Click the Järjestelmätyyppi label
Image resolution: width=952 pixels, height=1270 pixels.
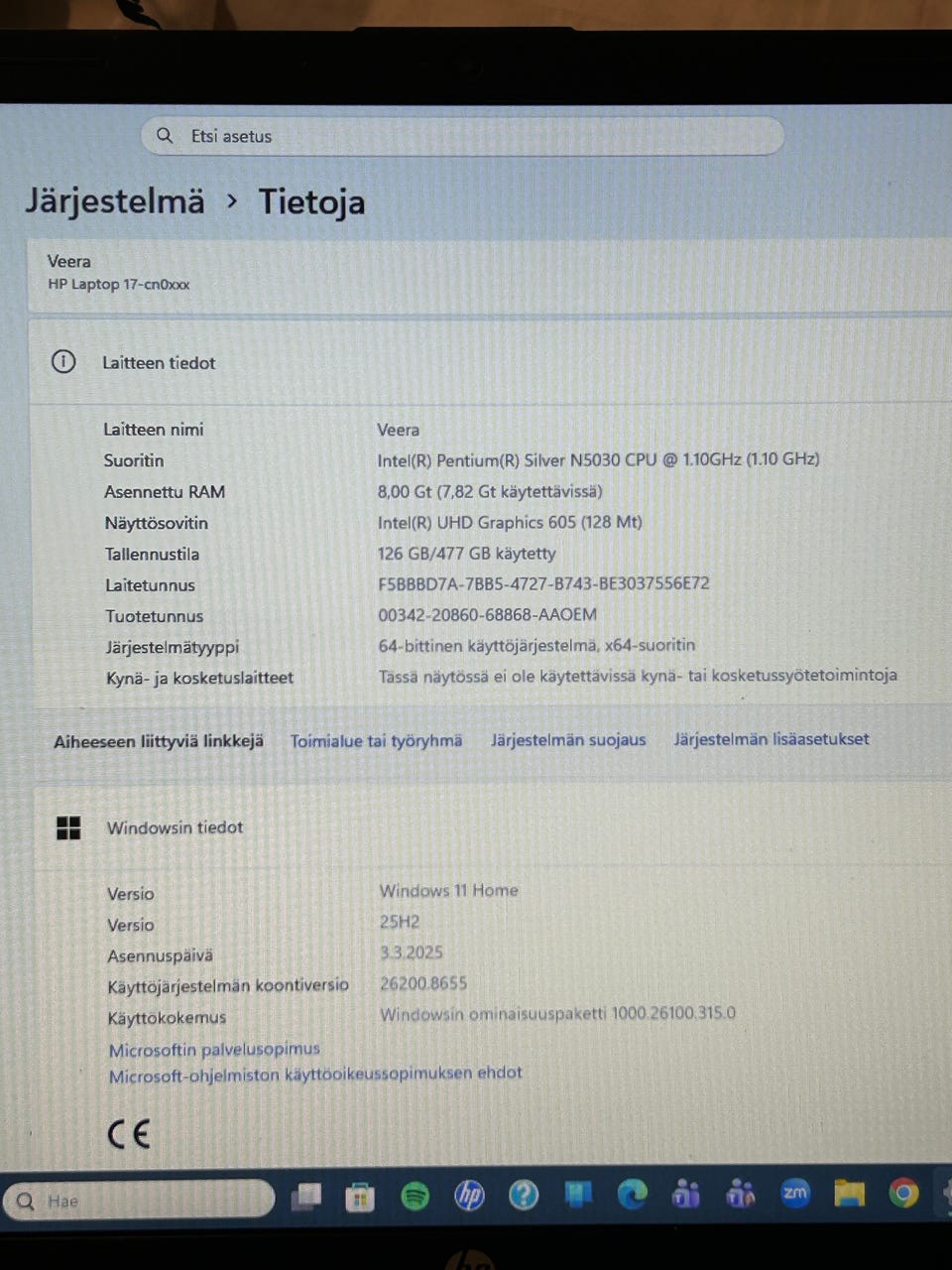173,647
